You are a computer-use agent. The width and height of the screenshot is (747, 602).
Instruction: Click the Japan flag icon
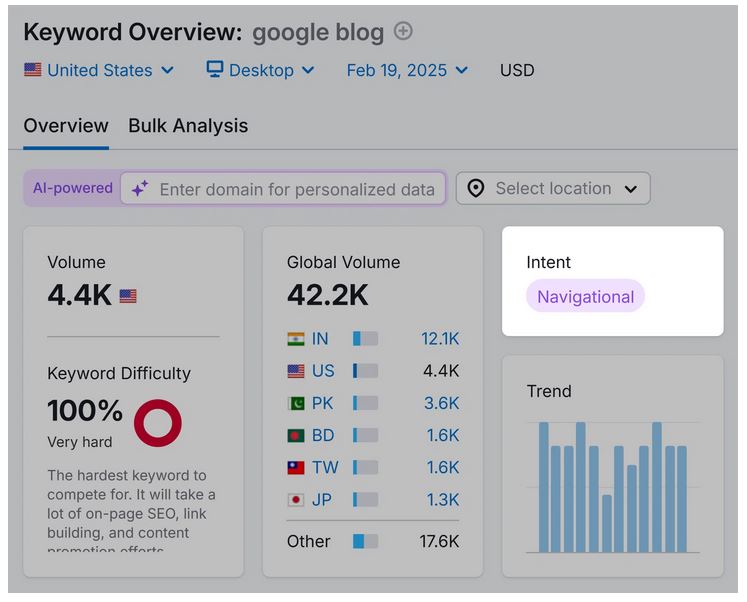pos(296,500)
